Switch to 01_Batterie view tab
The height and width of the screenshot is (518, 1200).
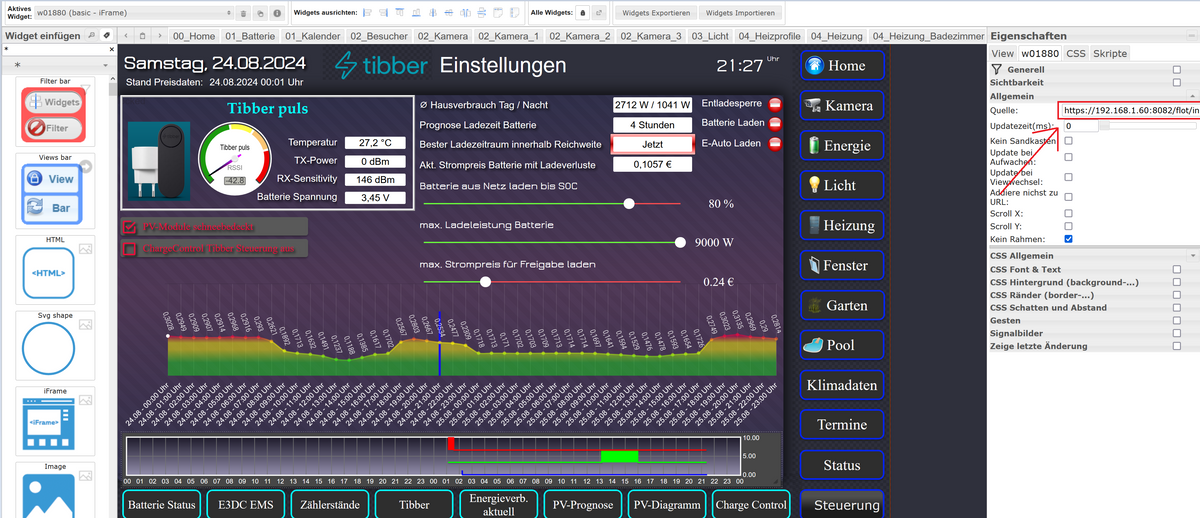(x=250, y=36)
